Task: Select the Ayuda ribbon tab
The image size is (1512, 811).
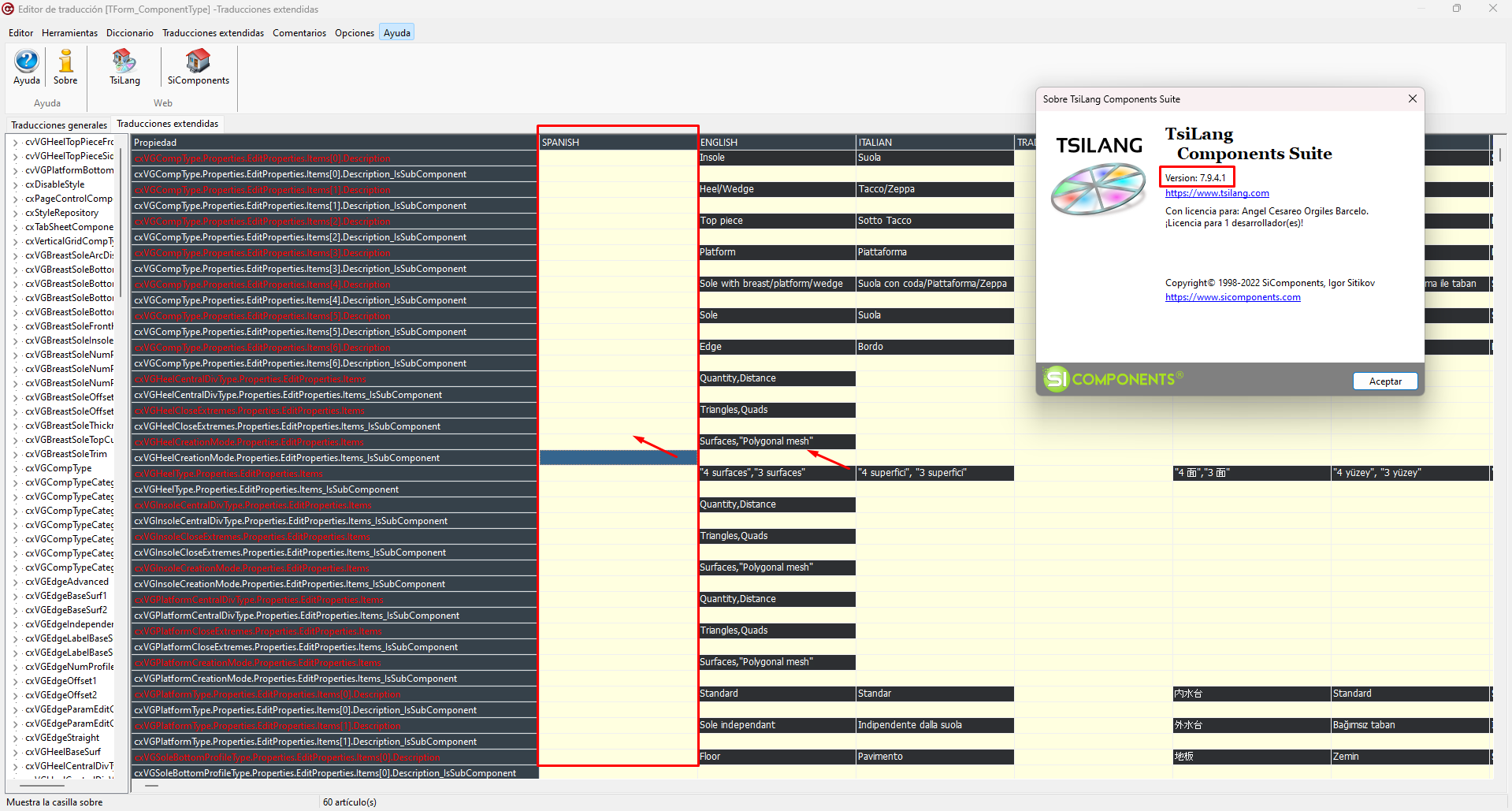Action: point(397,32)
